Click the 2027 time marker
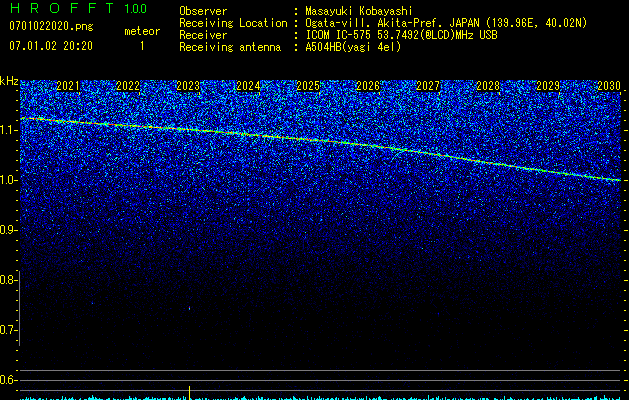Screen dimensions: 629x400 tap(428, 86)
